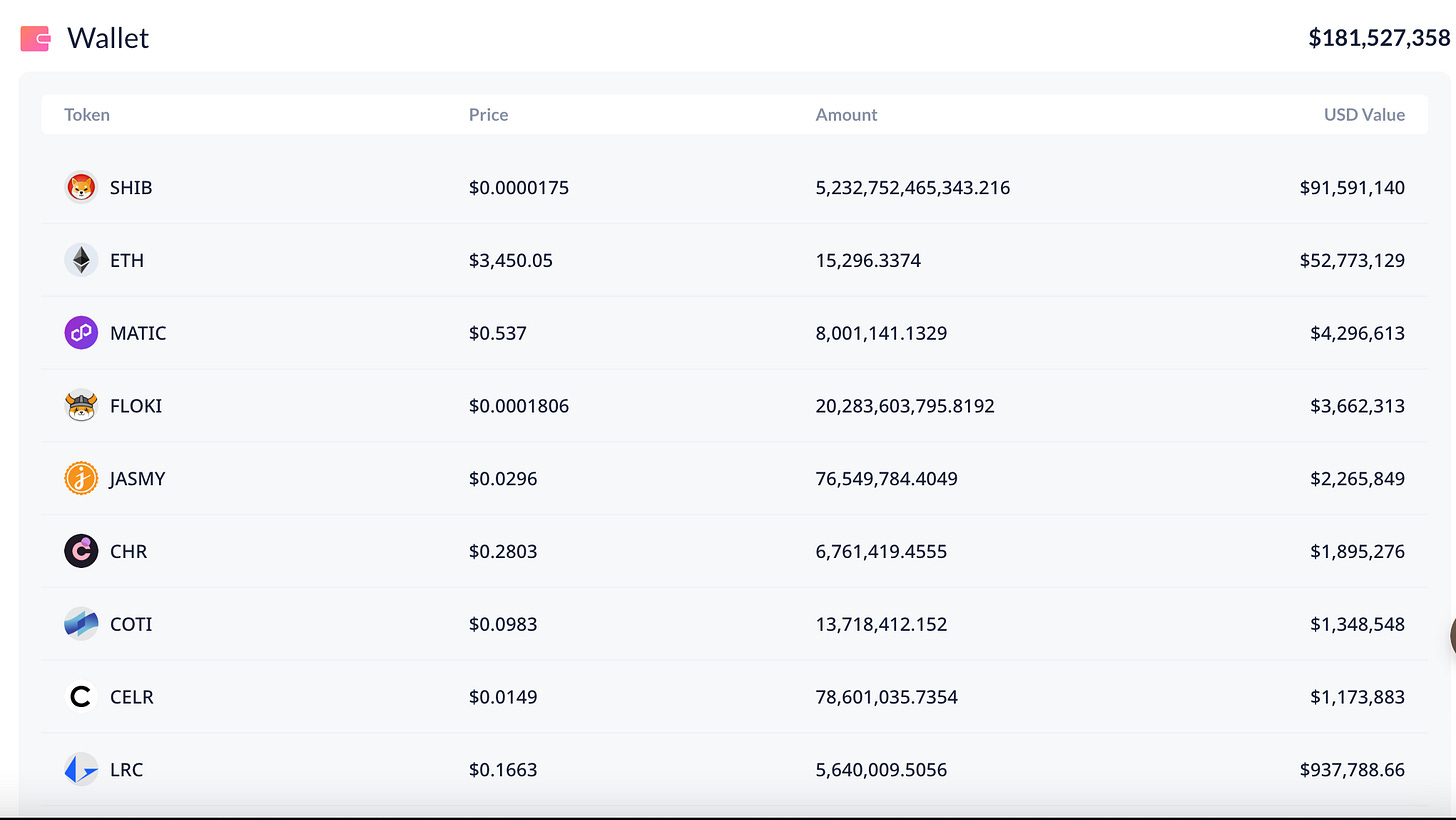The width and height of the screenshot is (1456, 820).
Task: Click COTI USD value $1,348,548
Action: (x=1357, y=624)
